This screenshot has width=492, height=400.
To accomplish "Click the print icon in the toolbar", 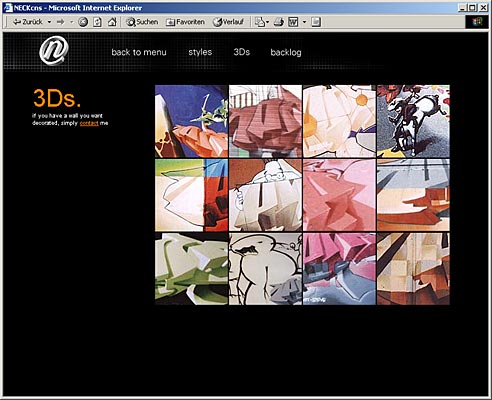I will (279, 22).
